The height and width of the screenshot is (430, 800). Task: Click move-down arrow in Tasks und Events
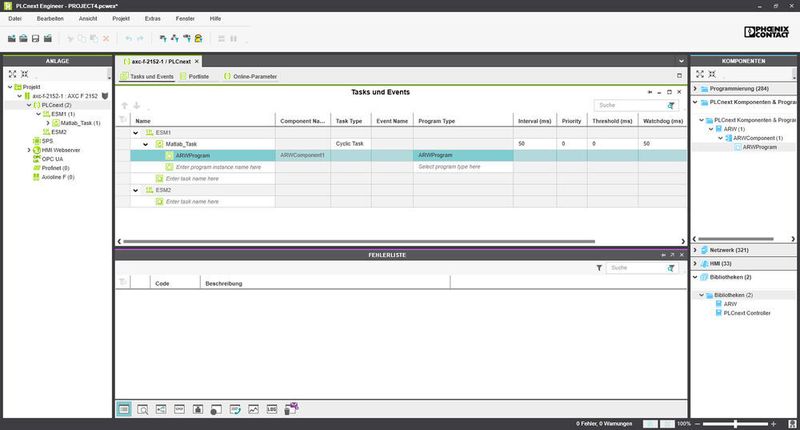tap(137, 106)
